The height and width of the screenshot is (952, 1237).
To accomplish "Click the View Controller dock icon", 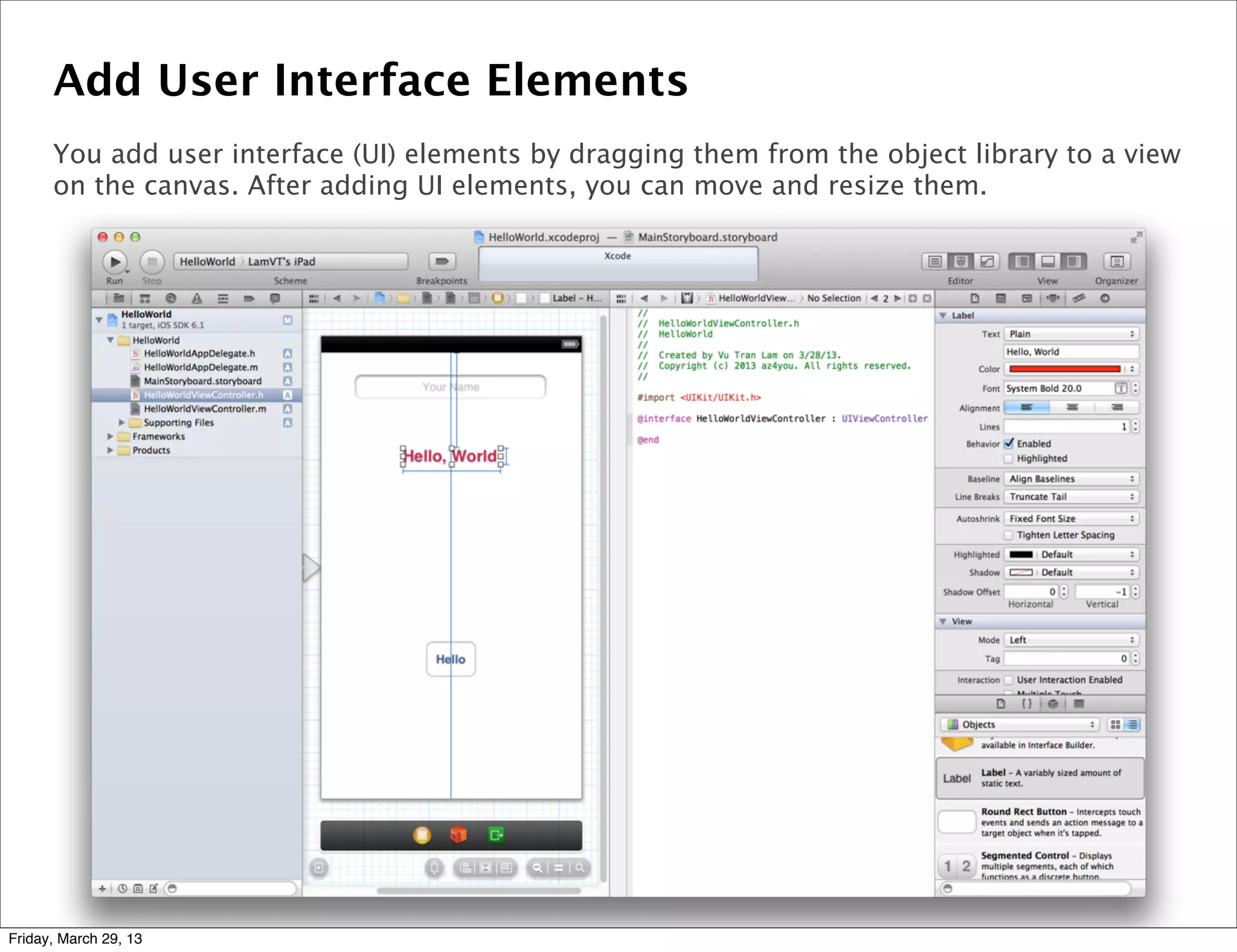I will point(422,835).
